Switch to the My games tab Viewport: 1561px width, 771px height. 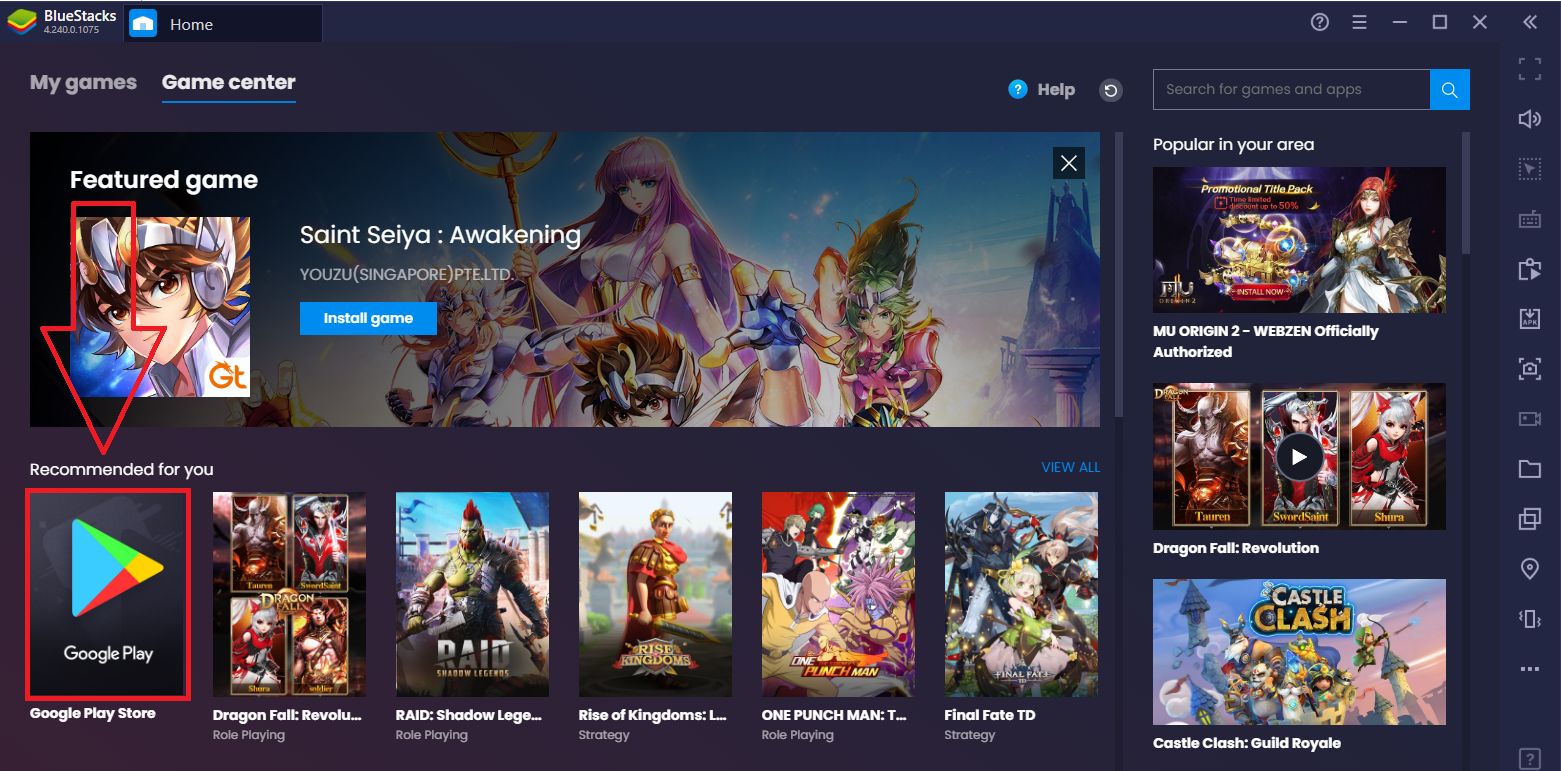tap(83, 82)
